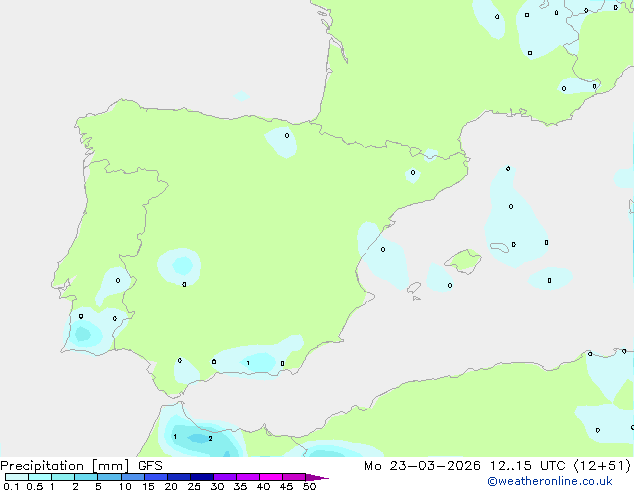Click the date text 'Mo 23-03-2026'
Viewport: 634px width, 490px height.
pos(414,465)
